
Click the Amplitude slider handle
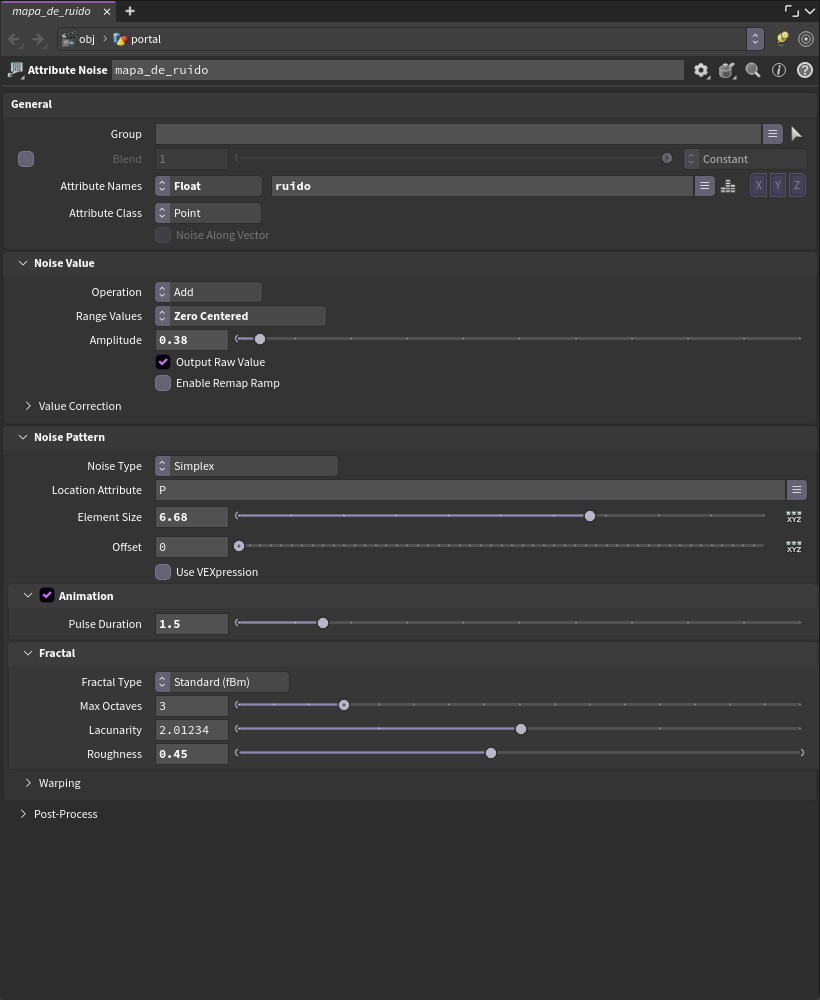pyautogui.click(x=260, y=339)
